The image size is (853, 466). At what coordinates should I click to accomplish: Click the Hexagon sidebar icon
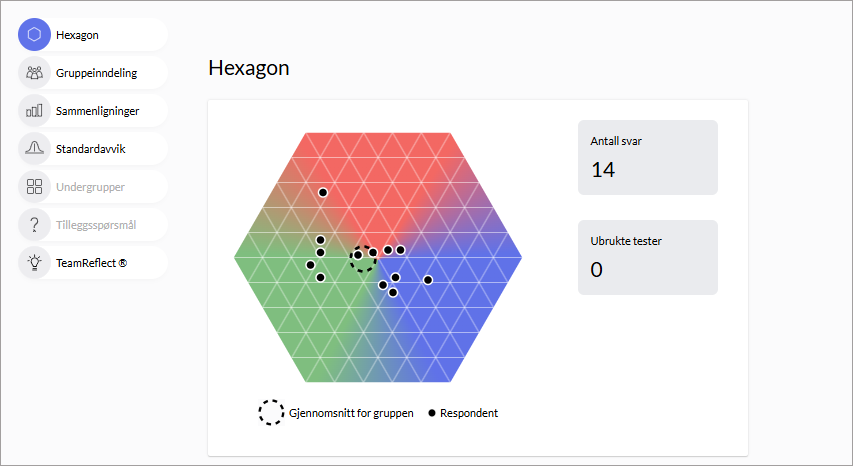coord(34,34)
